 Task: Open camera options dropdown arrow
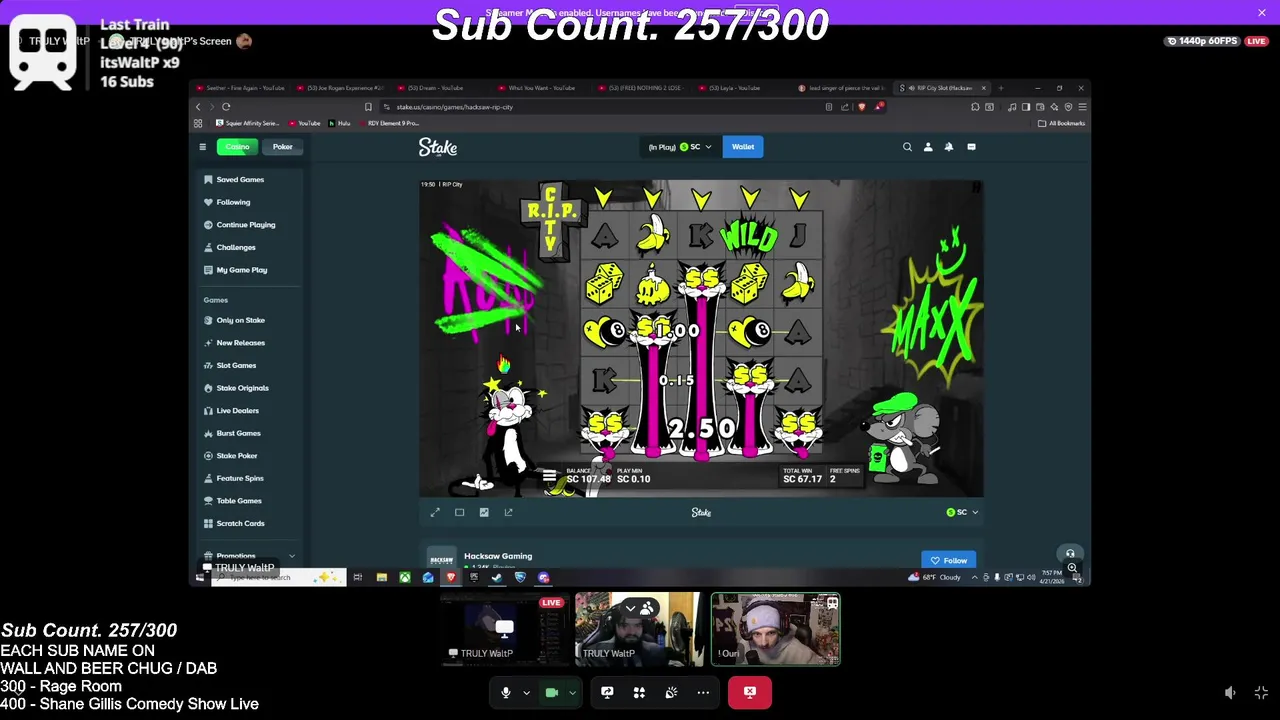click(572, 692)
